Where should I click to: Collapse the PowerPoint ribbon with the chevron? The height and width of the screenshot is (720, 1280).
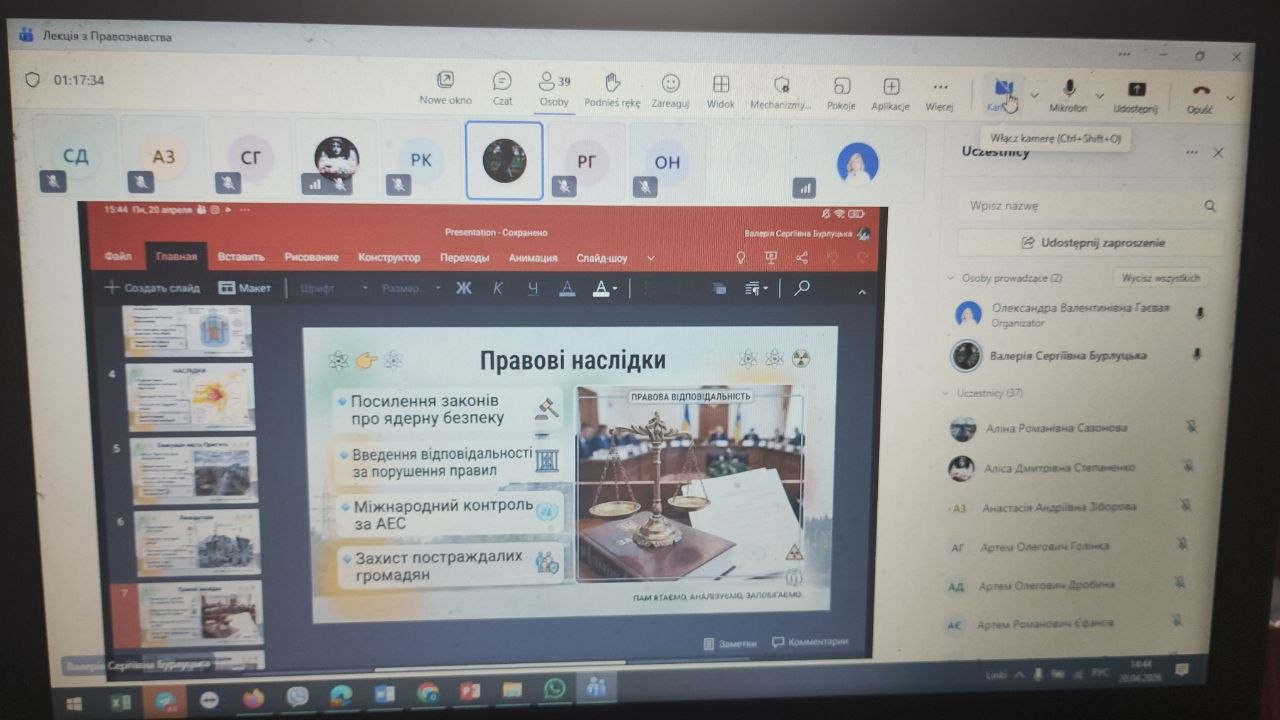pyautogui.click(x=861, y=291)
